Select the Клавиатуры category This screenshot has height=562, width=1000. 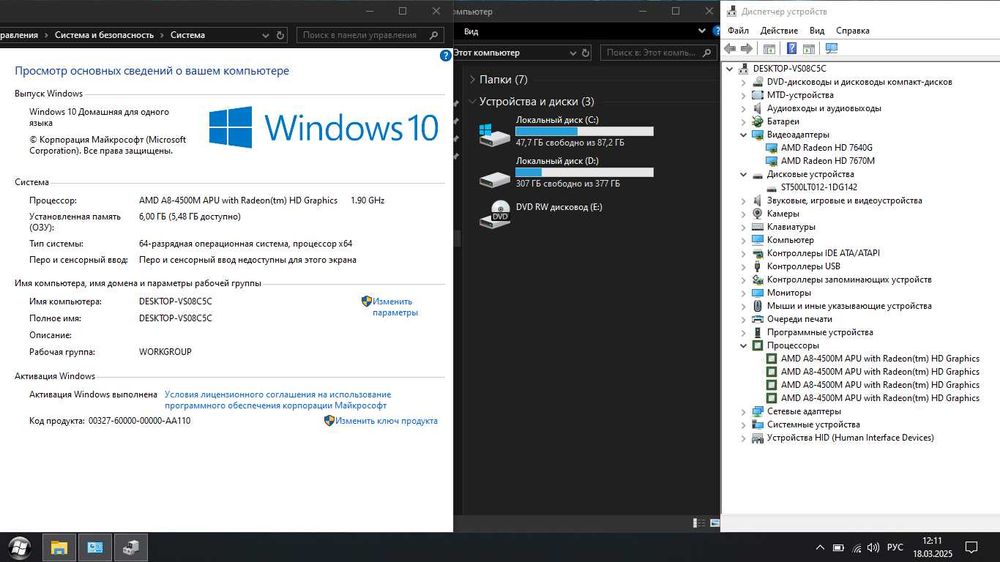pos(791,227)
